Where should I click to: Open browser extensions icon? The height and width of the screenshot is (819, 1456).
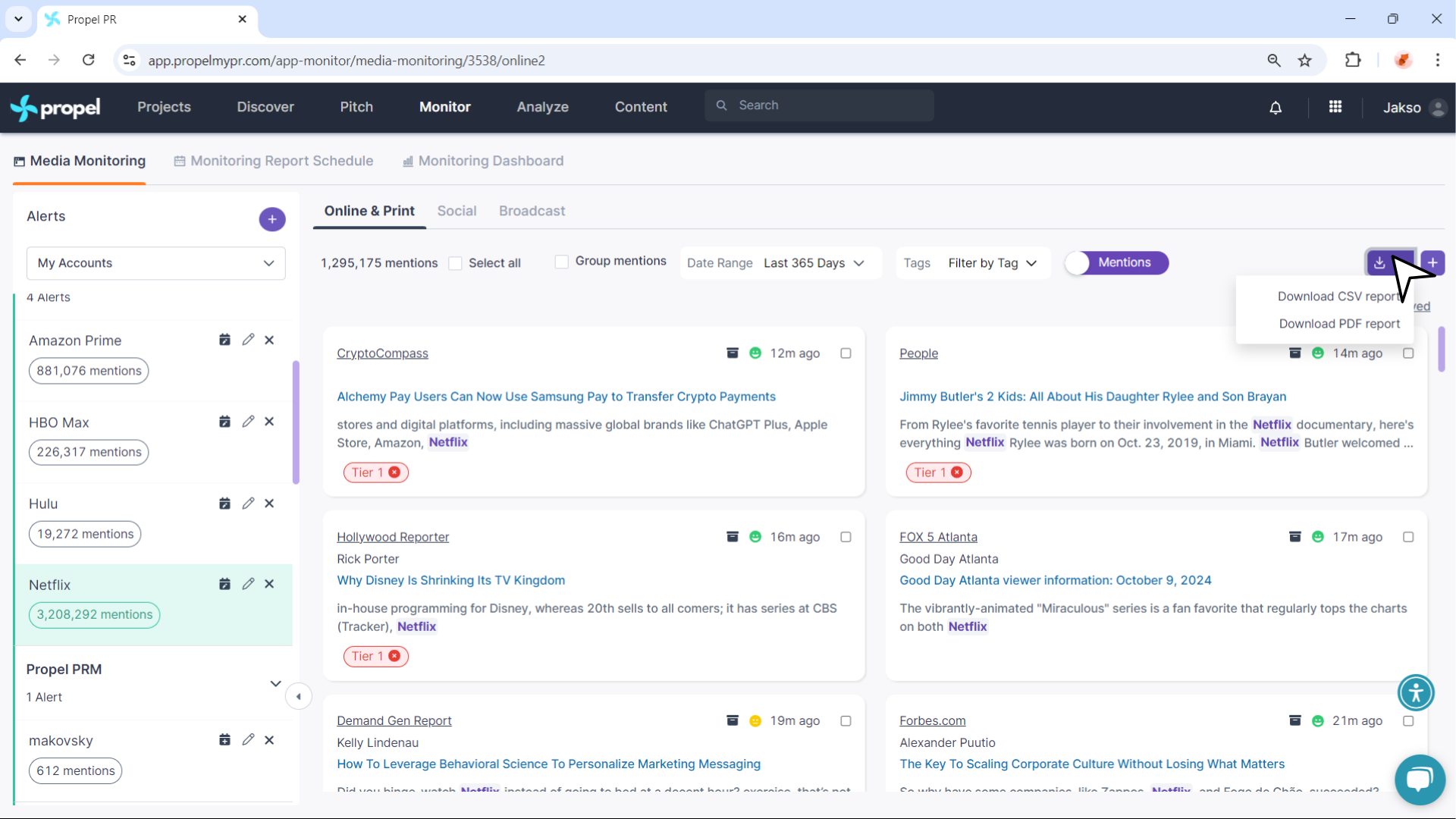click(1353, 60)
